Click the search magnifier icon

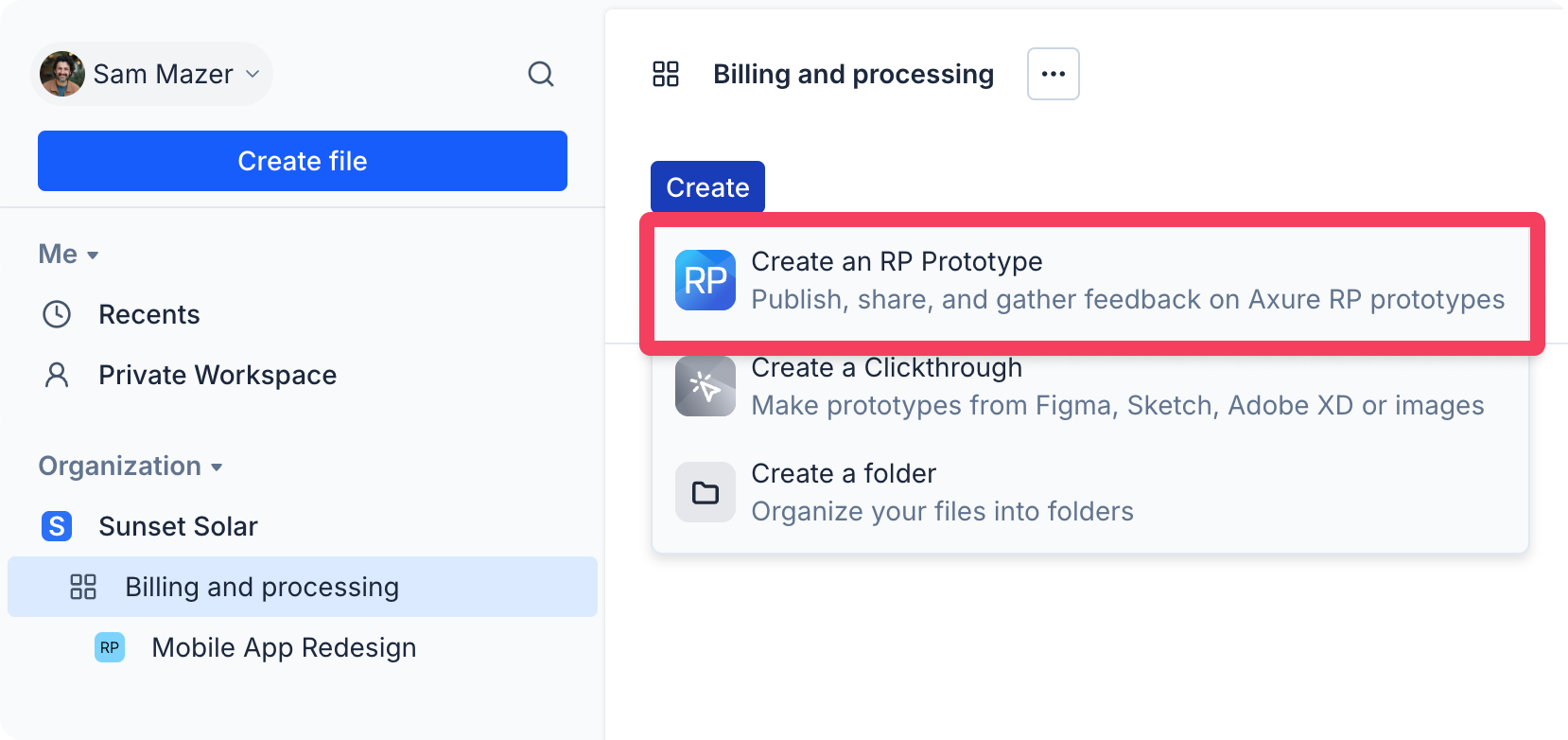[x=540, y=74]
